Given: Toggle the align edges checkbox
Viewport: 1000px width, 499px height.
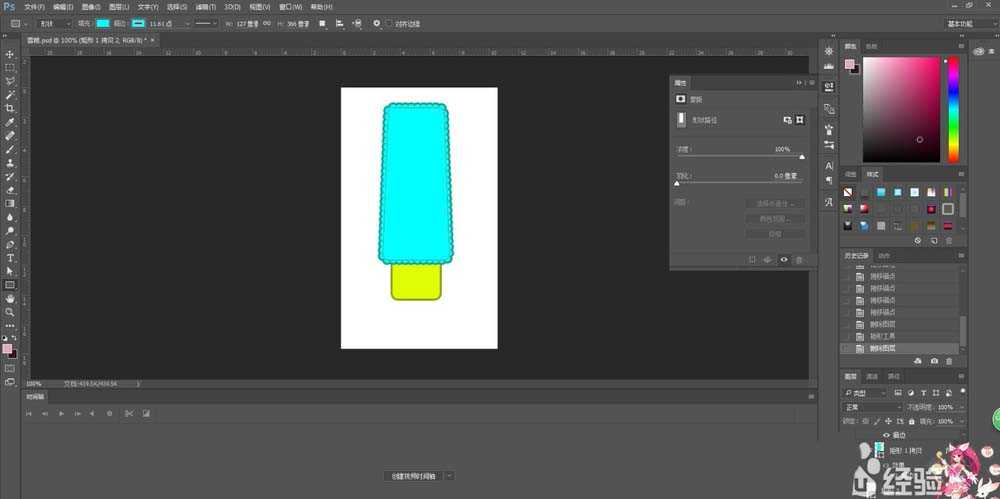Looking at the screenshot, I should (389, 22).
